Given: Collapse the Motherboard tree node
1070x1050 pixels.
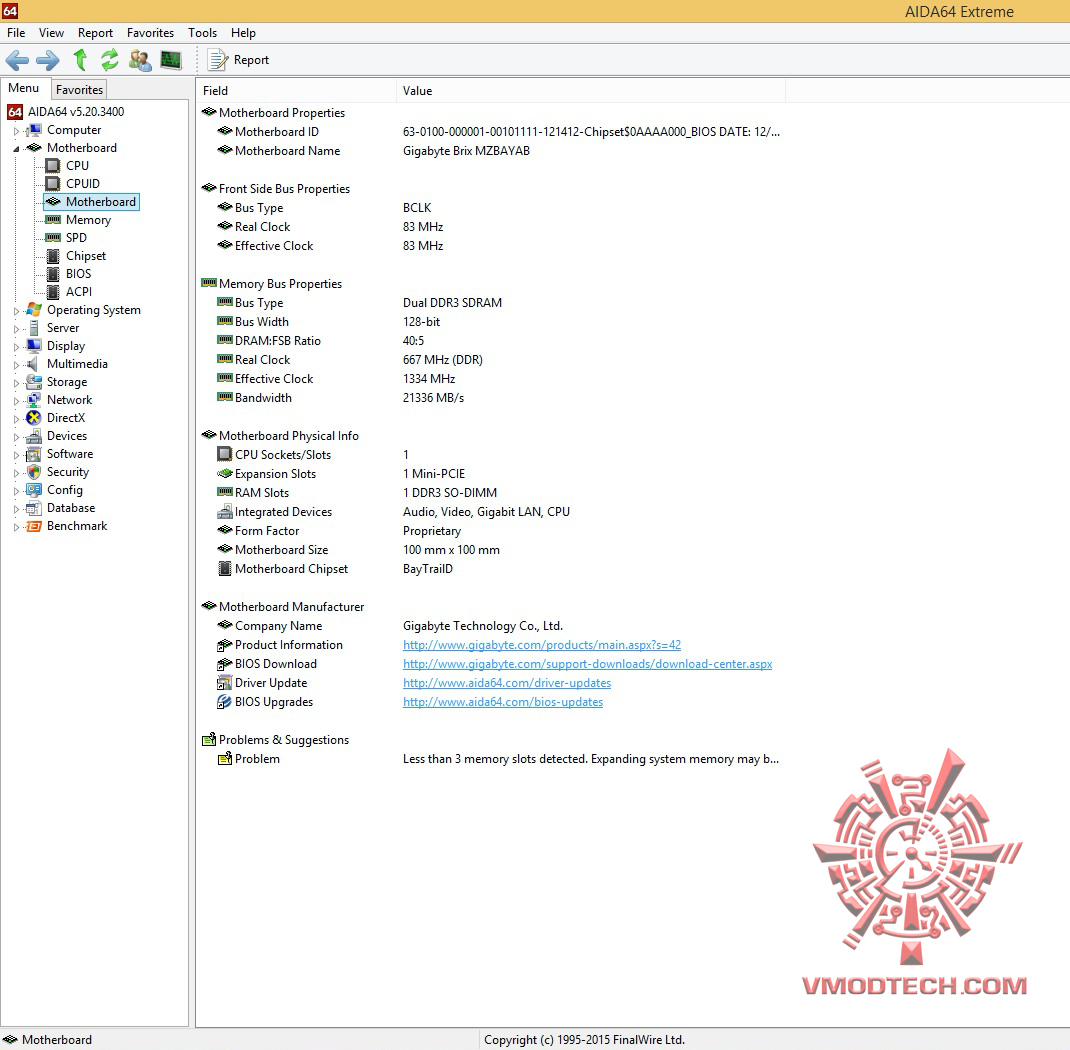Looking at the screenshot, I should click(x=16, y=148).
